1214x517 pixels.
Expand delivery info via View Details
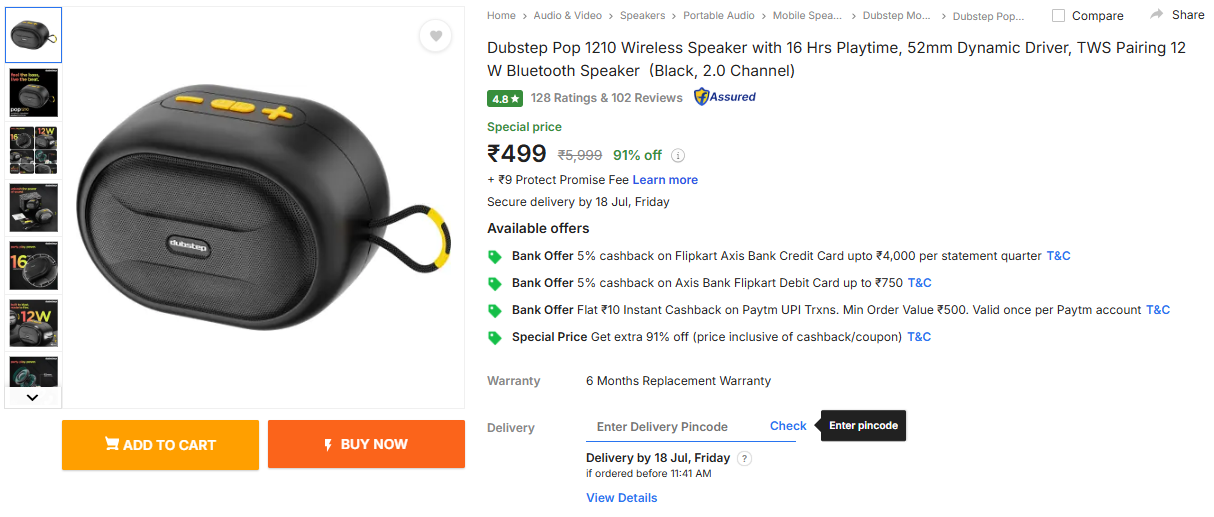(x=621, y=498)
